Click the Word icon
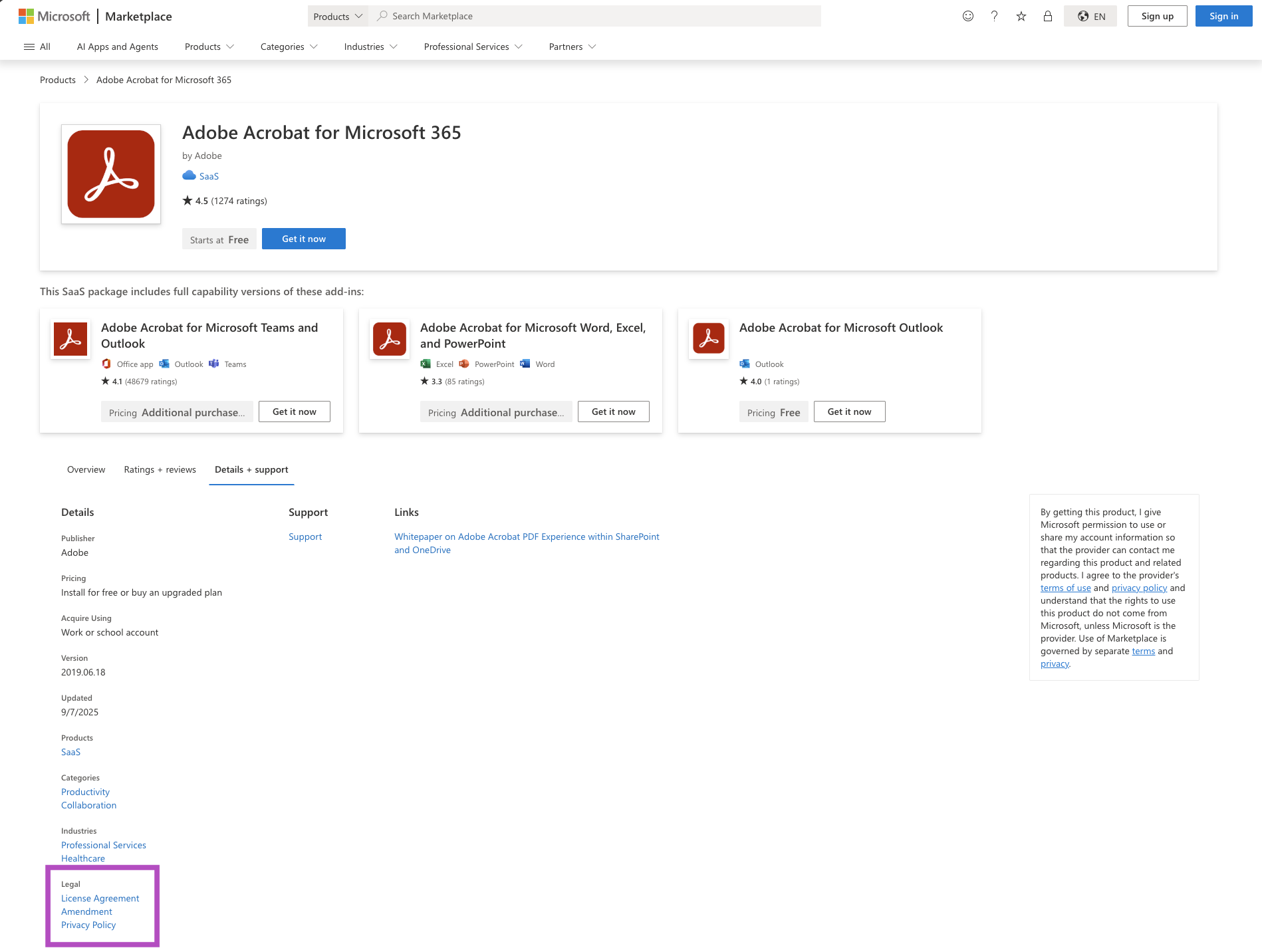1262x952 pixels. coord(525,364)
